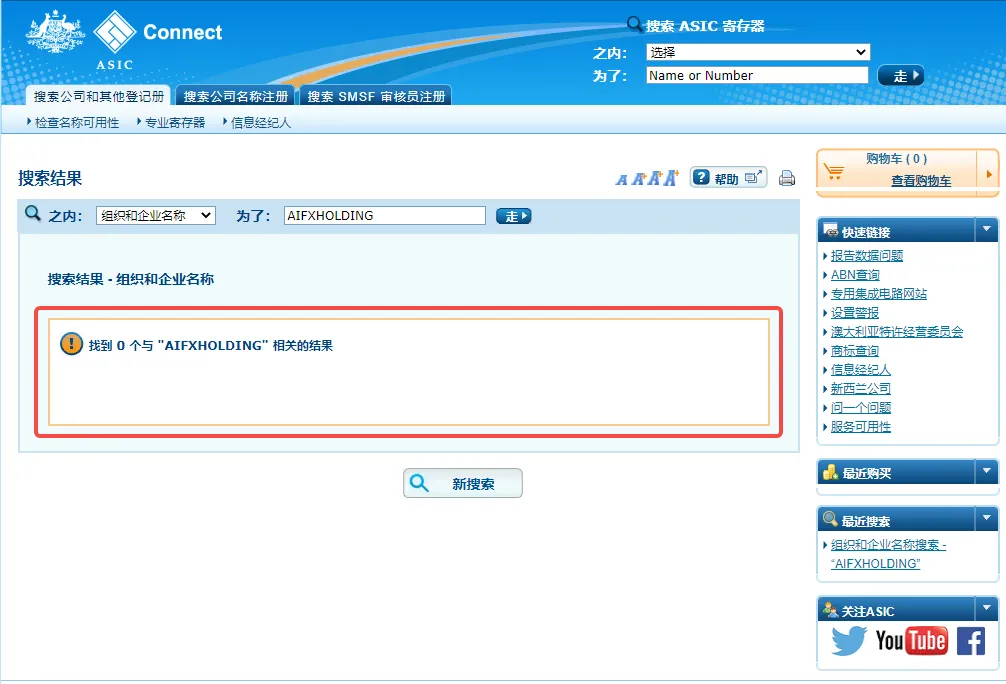Click the 走 button next to AIFXHOLDING

(x=513, y=216)
